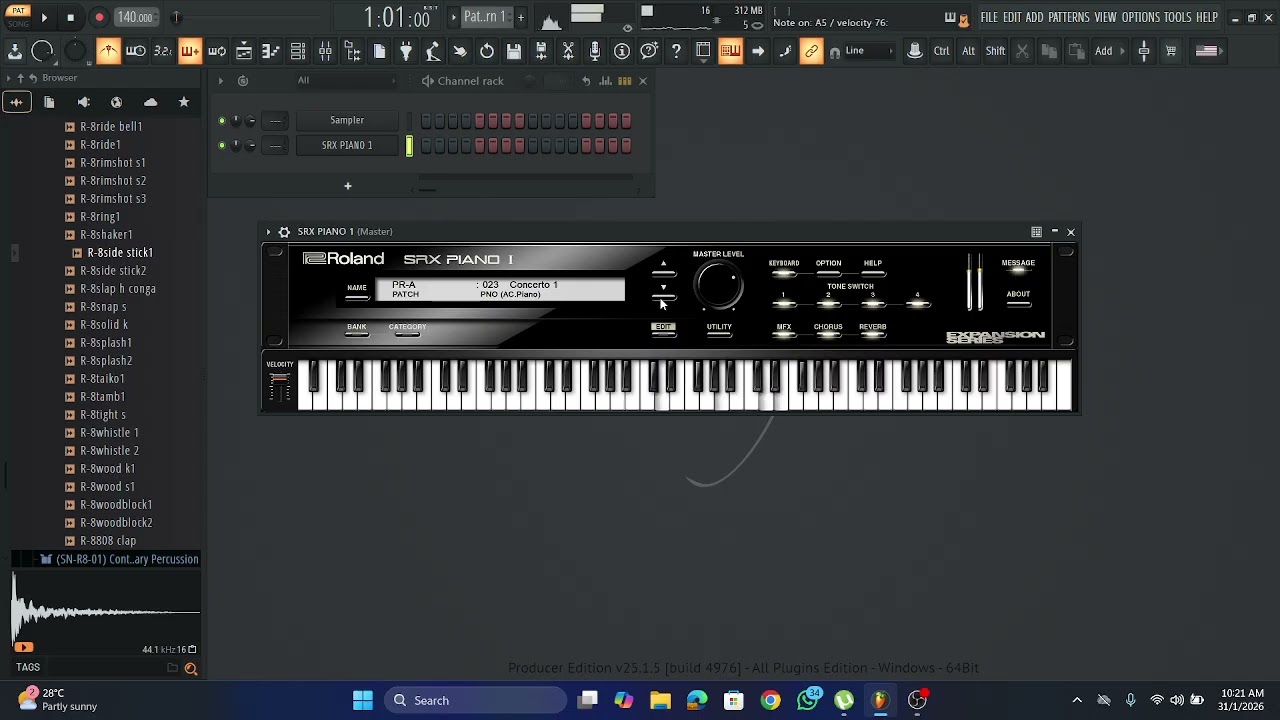
Task: Adjust the MASTER LEVEL knob
Action: click(x=719, y=286)
